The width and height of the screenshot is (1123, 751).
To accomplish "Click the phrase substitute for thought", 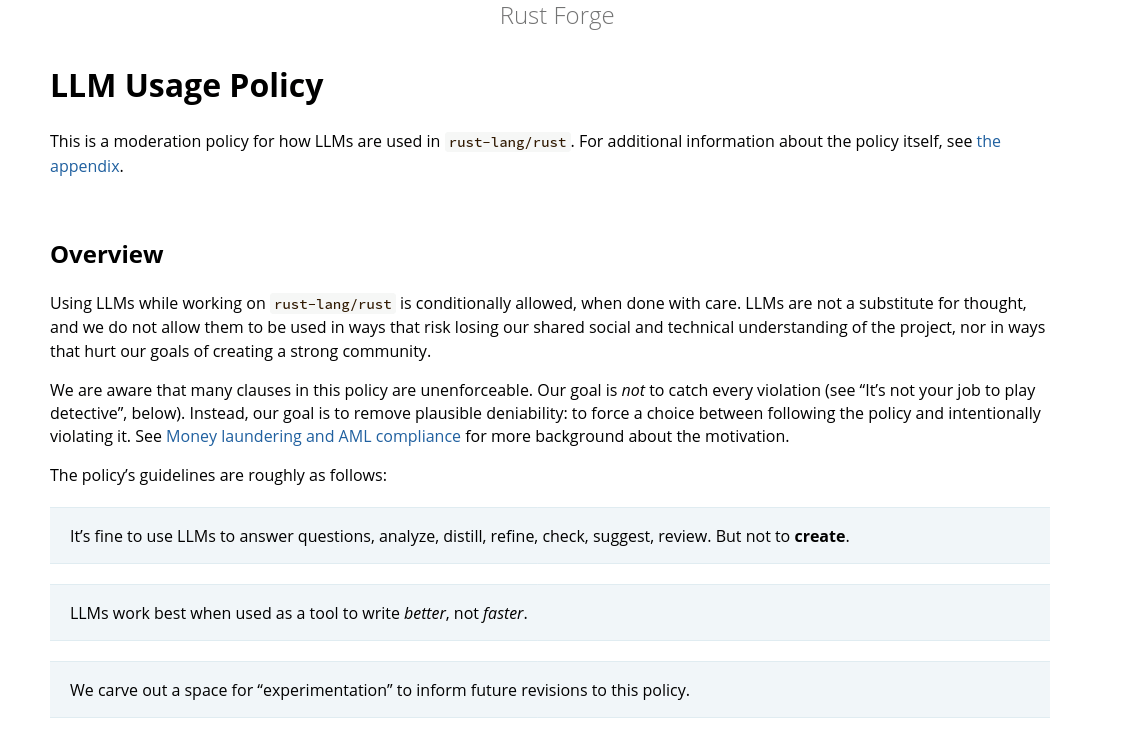I will (x=942, y=304).
